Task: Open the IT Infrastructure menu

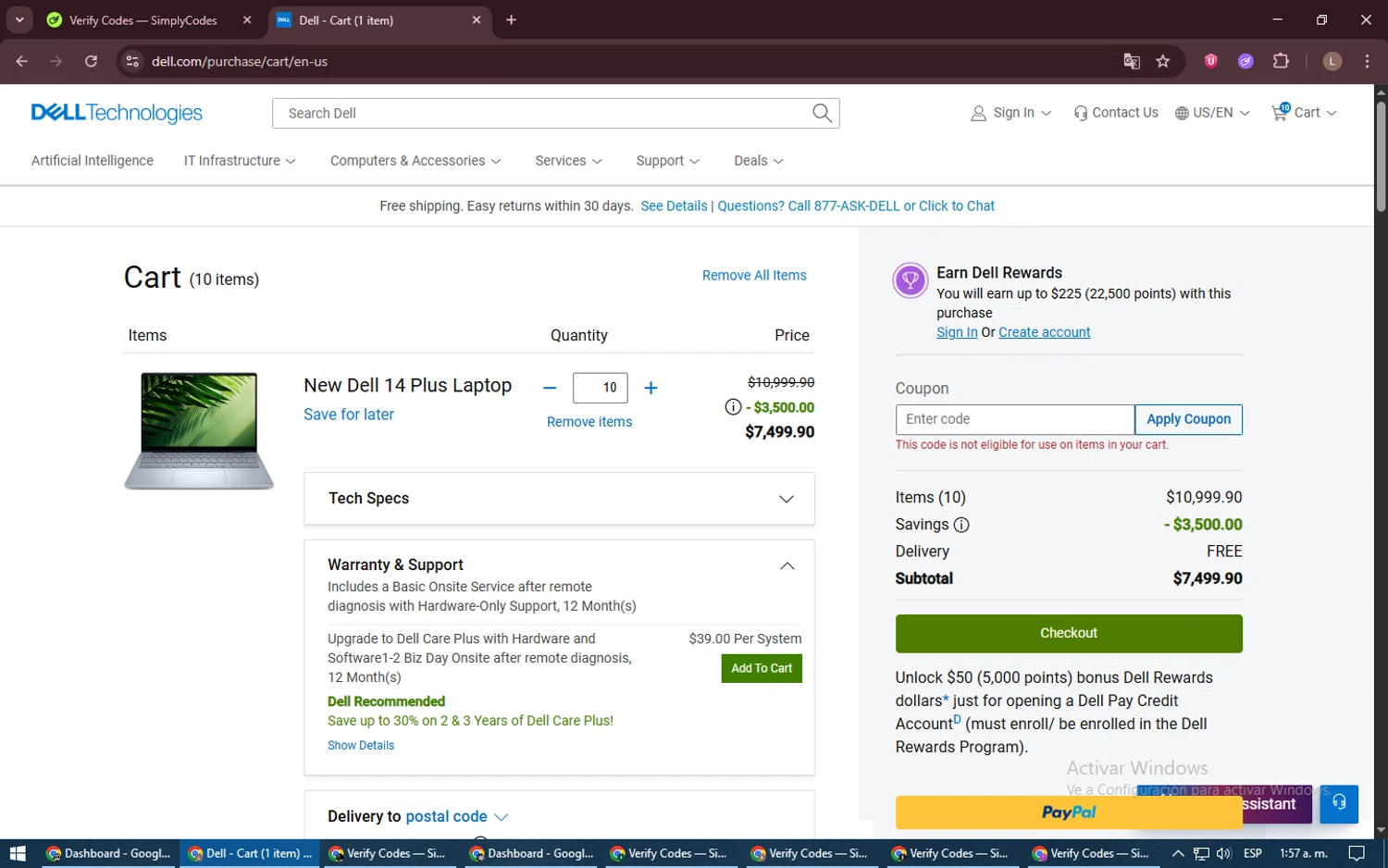Action: tap(240, 161)
